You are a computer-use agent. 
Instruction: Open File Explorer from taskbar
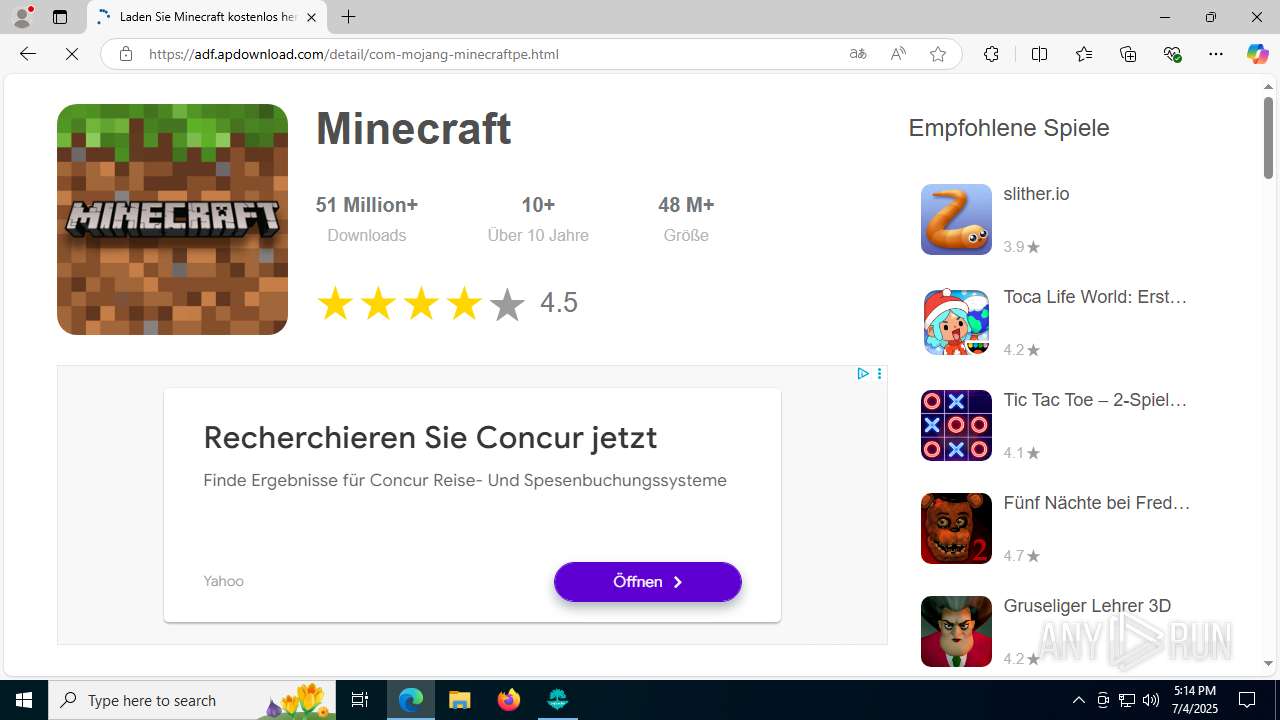pos(460,700)
